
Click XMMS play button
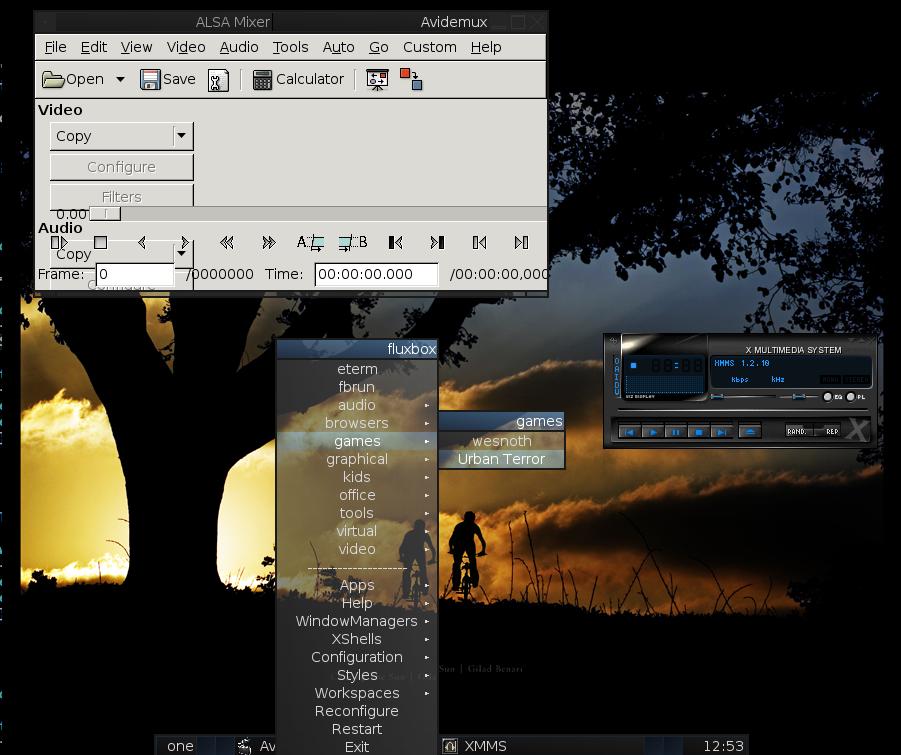[x=653, y=432]
